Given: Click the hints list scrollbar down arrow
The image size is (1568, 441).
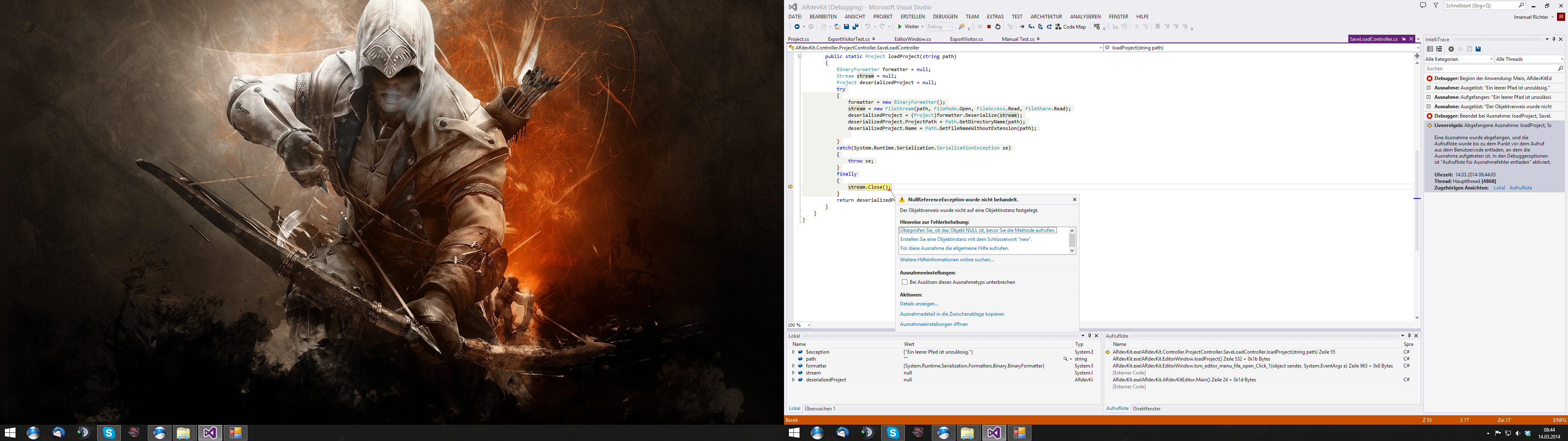Looking at the screenshot, I should point(1072,250).
